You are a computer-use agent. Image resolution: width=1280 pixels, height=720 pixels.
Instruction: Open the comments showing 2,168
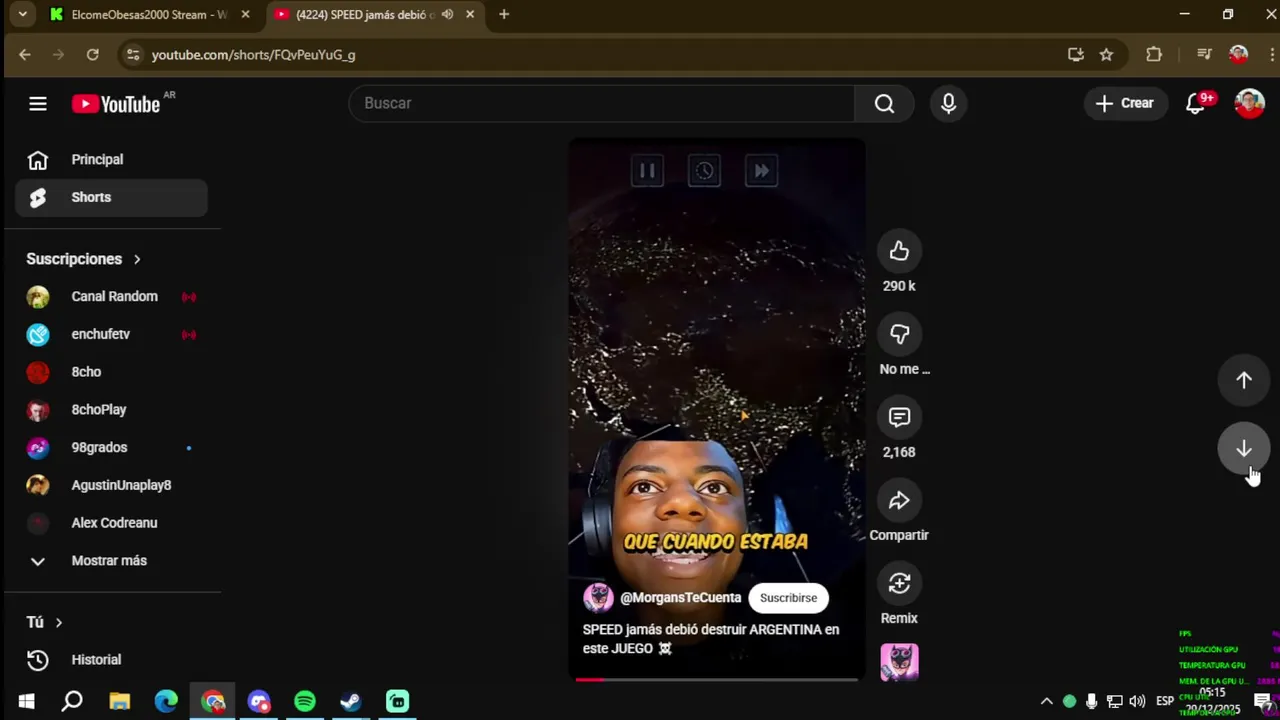point(899,417)
